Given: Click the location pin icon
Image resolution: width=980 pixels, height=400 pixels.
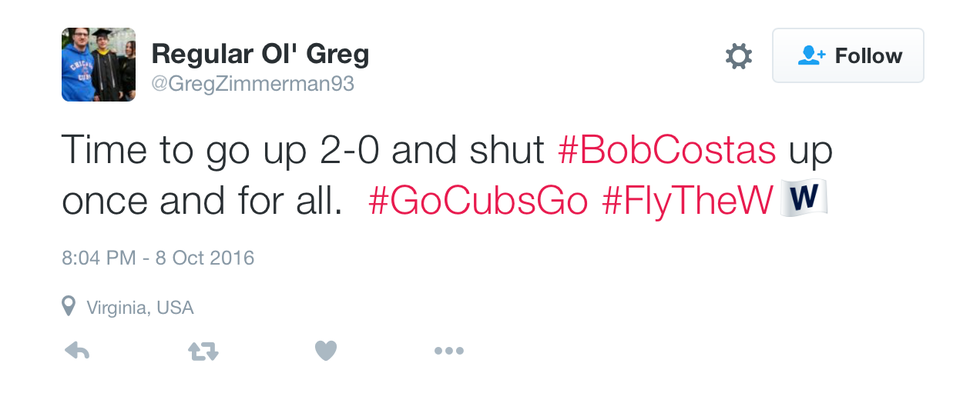Looking at the screenshot, I should tap(68, 306).
